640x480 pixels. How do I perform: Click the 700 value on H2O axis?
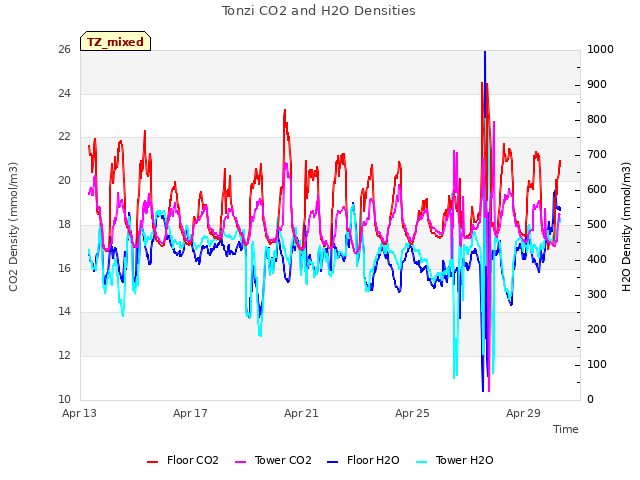[597, 155]
